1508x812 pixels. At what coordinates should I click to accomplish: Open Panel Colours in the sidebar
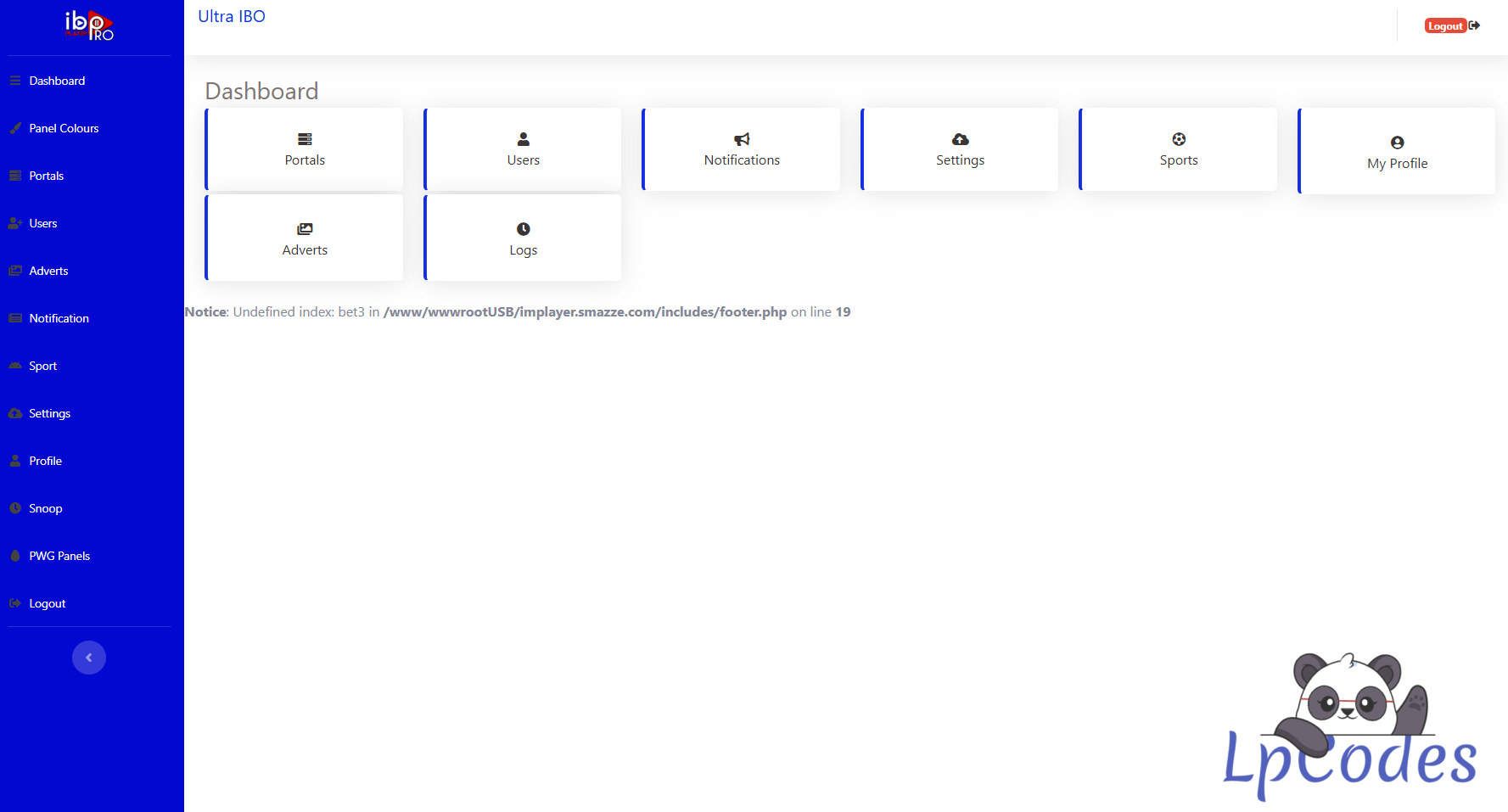[64, 128]
